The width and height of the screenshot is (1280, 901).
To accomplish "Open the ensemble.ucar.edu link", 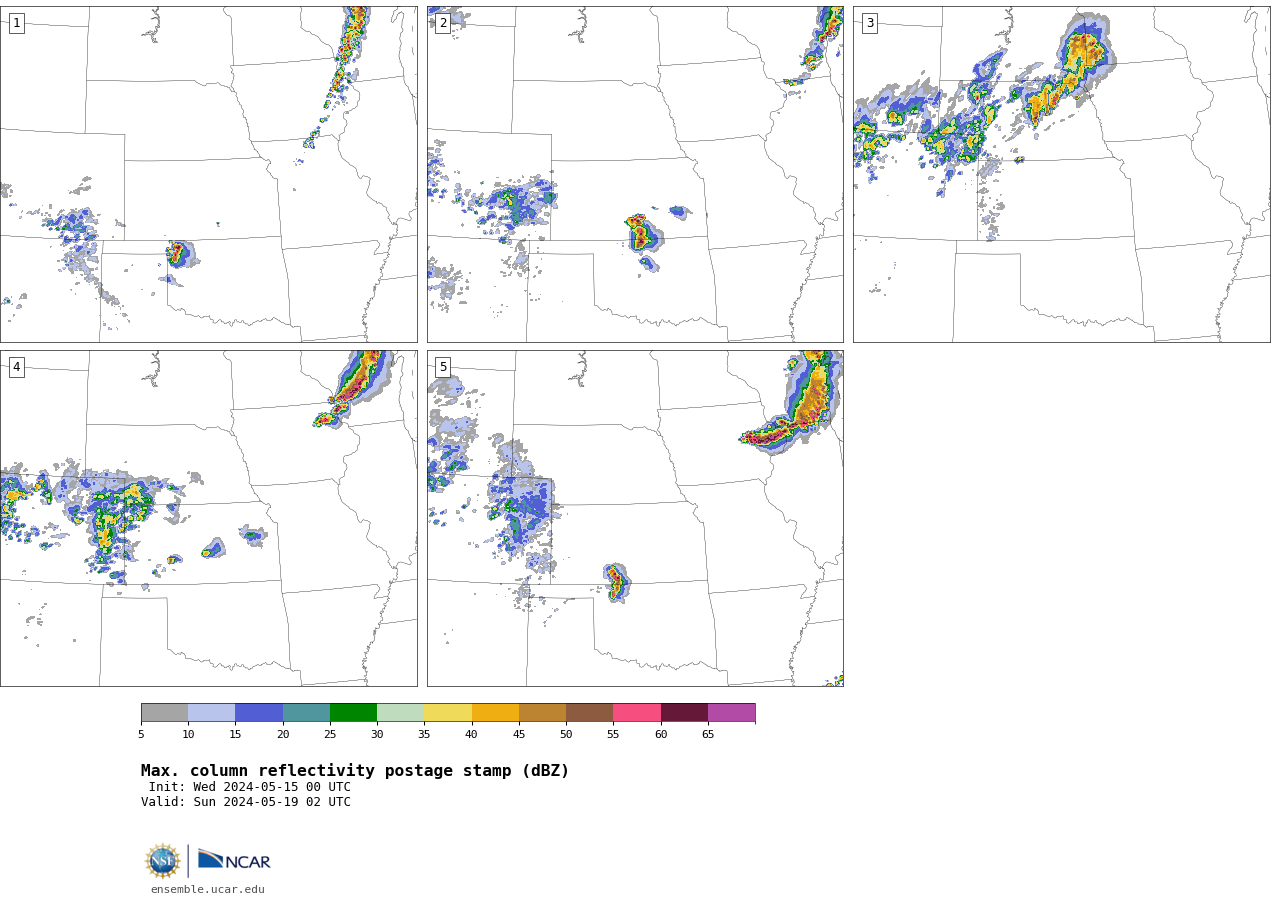I will pyautogui.click(x=208, y=889).
